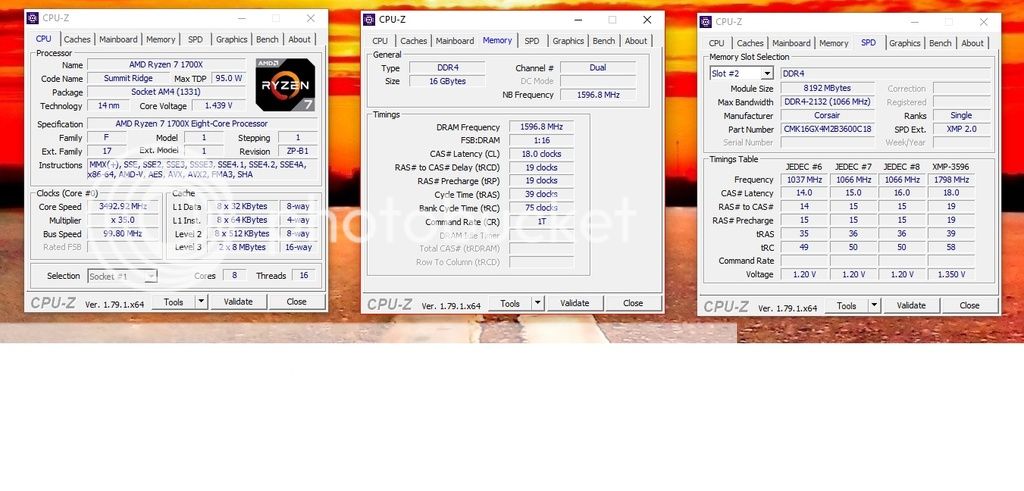Image resolution: width=1024 pixels, height=491 pixels.
Task: Open the Bench tab in the CPU window
Action: 267,40
